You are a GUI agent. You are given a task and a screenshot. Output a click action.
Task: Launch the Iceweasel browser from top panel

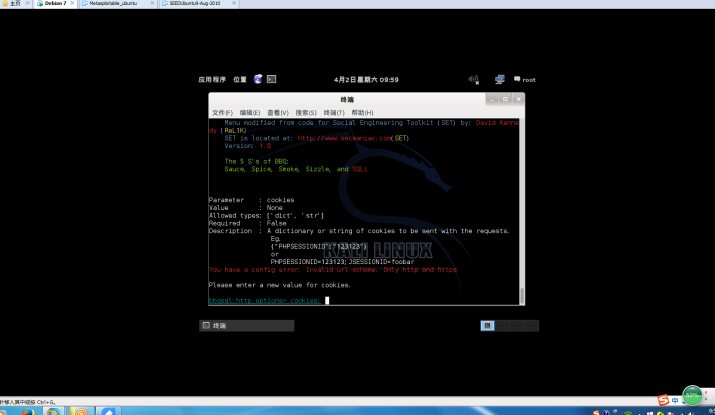(x=258, y=79)
